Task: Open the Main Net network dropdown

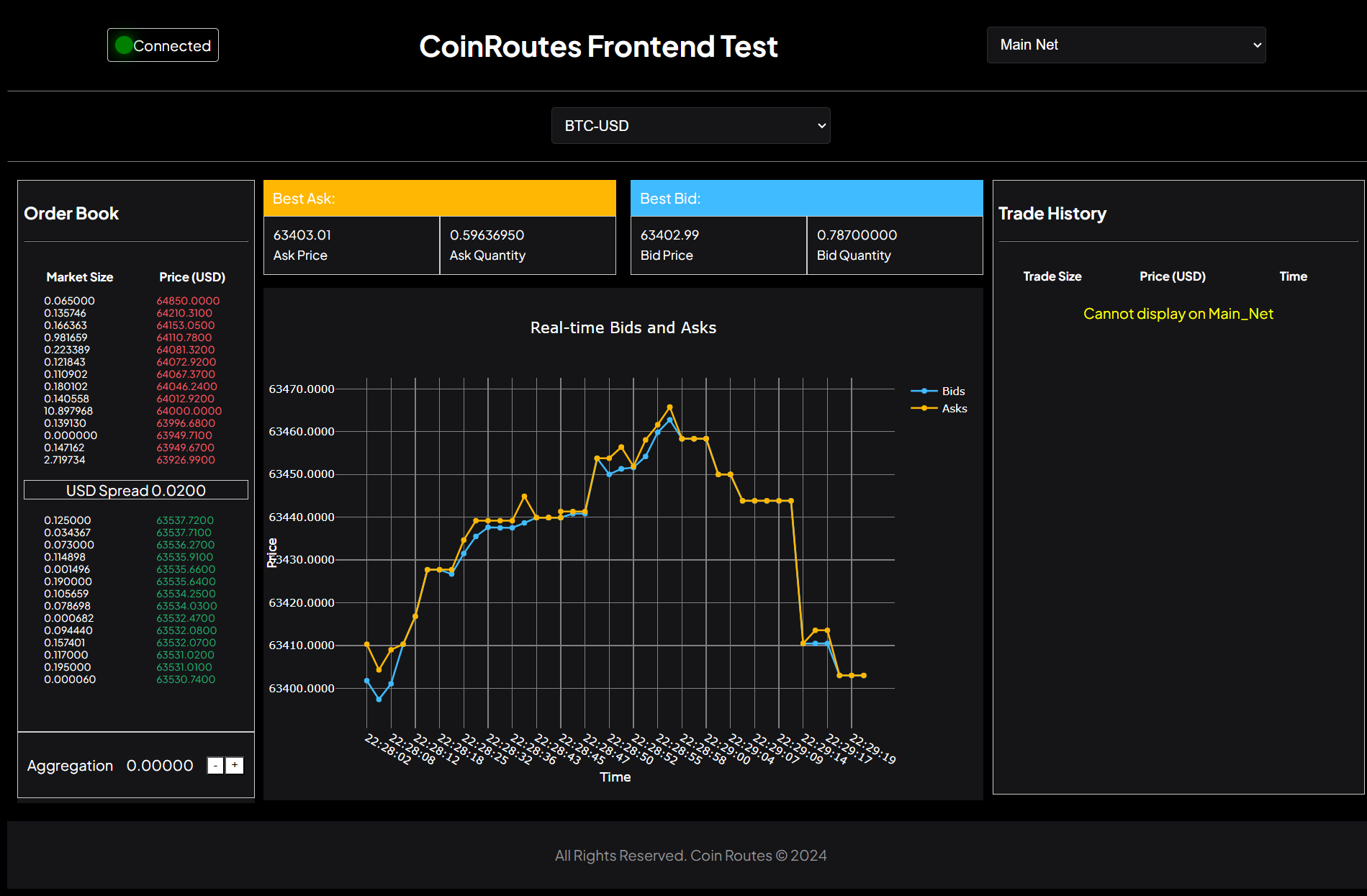Action: click(1126, 45)
